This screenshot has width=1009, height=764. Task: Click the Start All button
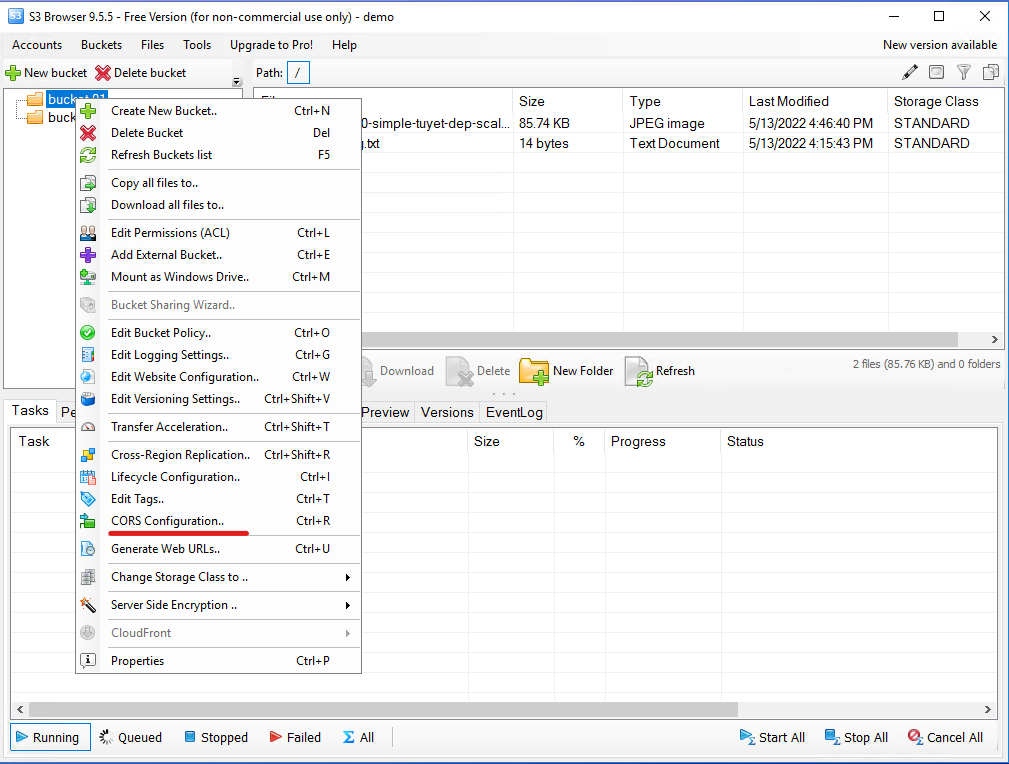click(771, 737)
